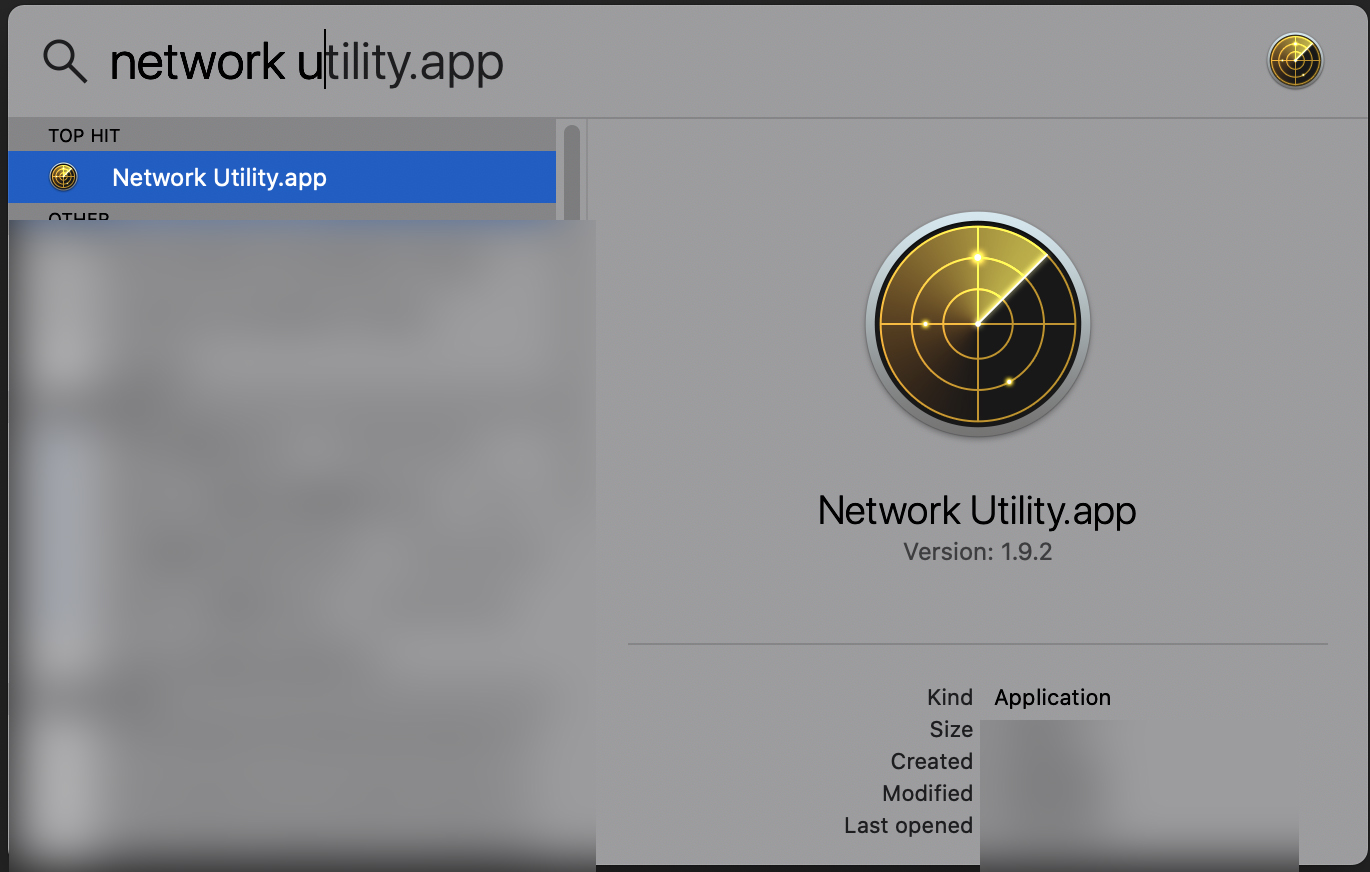Screen dimensions: 1370x872
Task: Click the Spotlight magnifying glass icon
Action: (65, 62)
